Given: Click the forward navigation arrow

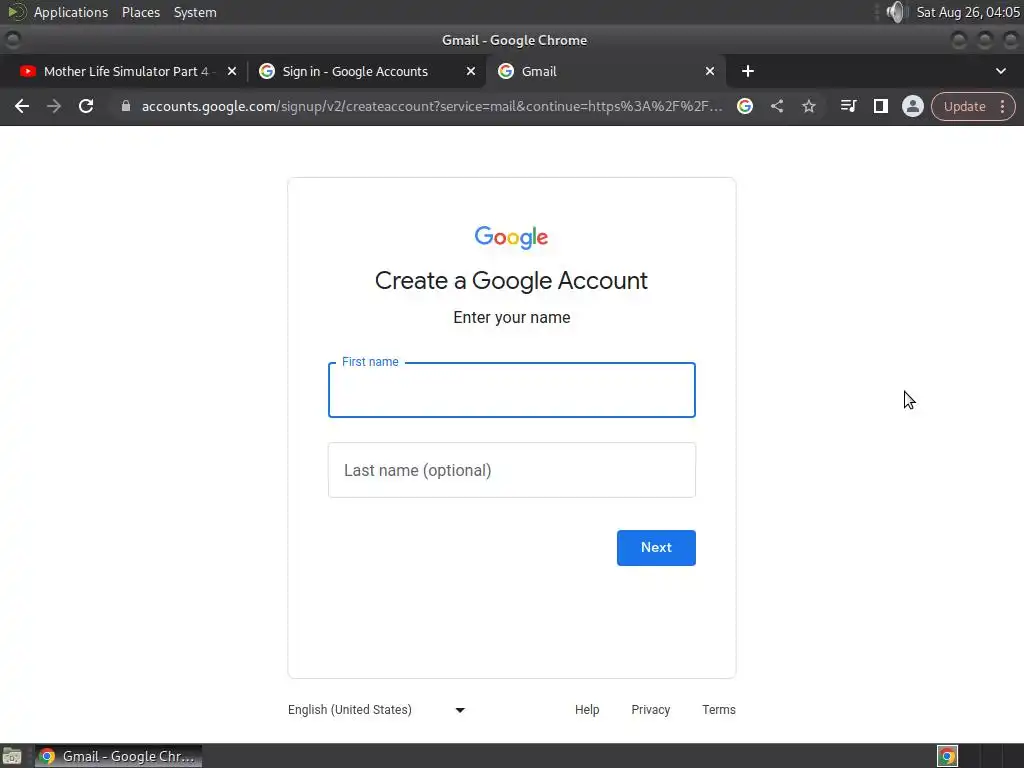Looking at the screenshot, I should click(x=54, y=106).
